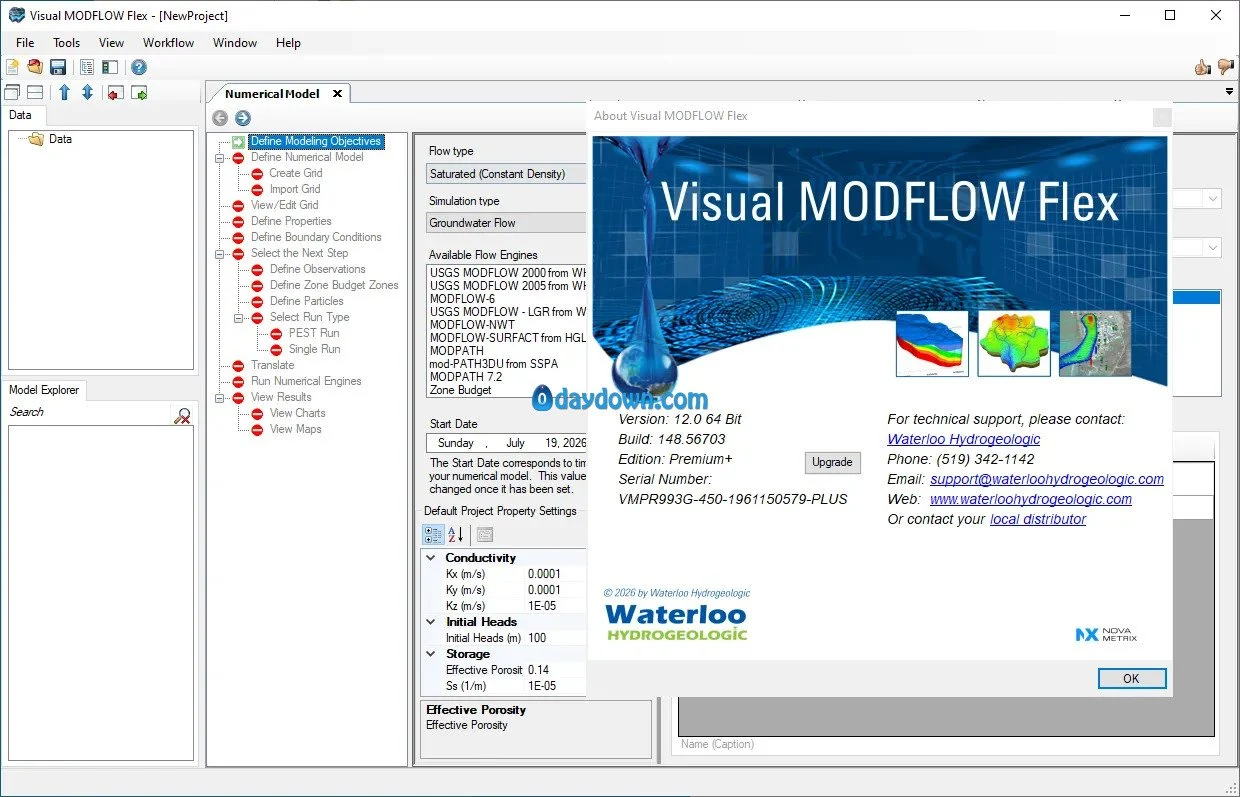The width and height of the screenshot is (1240, 797).
Task: Collapse the View Results tree node
Action: (x=220, y=398)
